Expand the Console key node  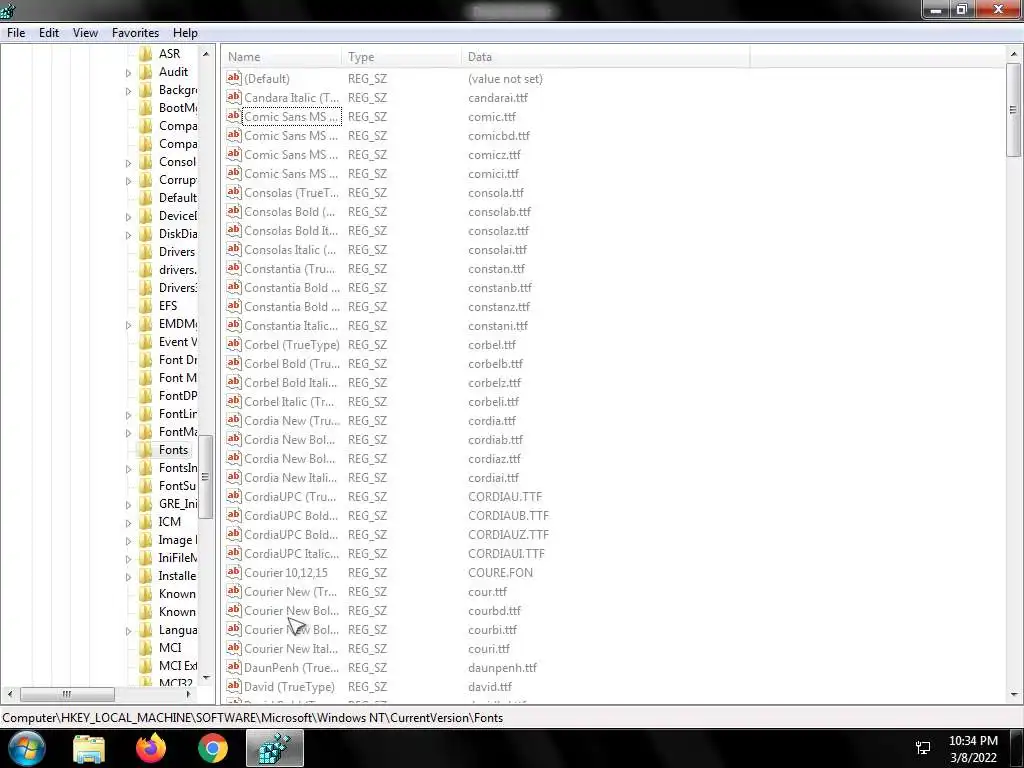[x=129, y=163]
